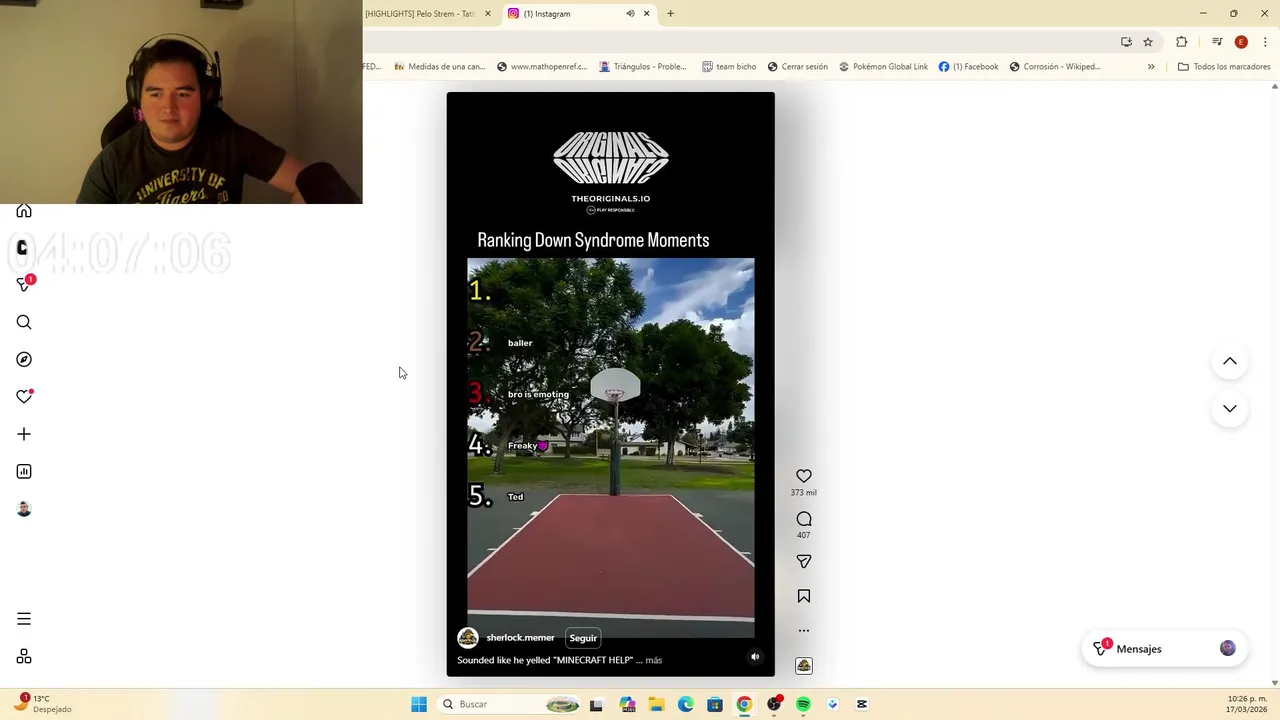Open dashboard chart icon in sidebar

pos(24,471)
